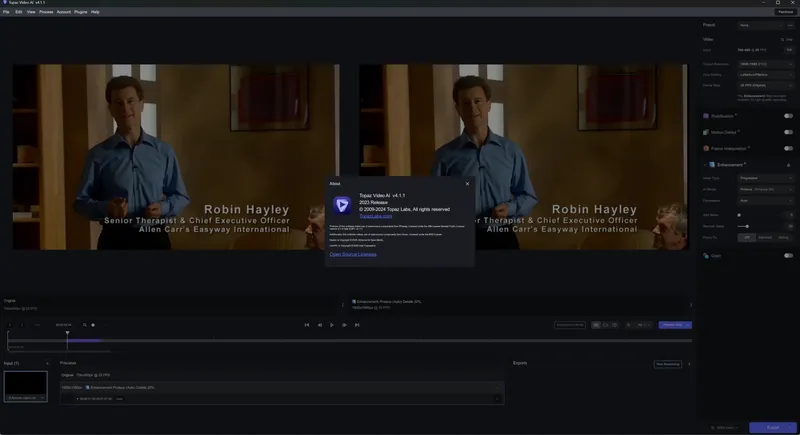Open the Plugins menu
Image resolution: width=800 pixels, height=435 pixels.
point(81,12)
